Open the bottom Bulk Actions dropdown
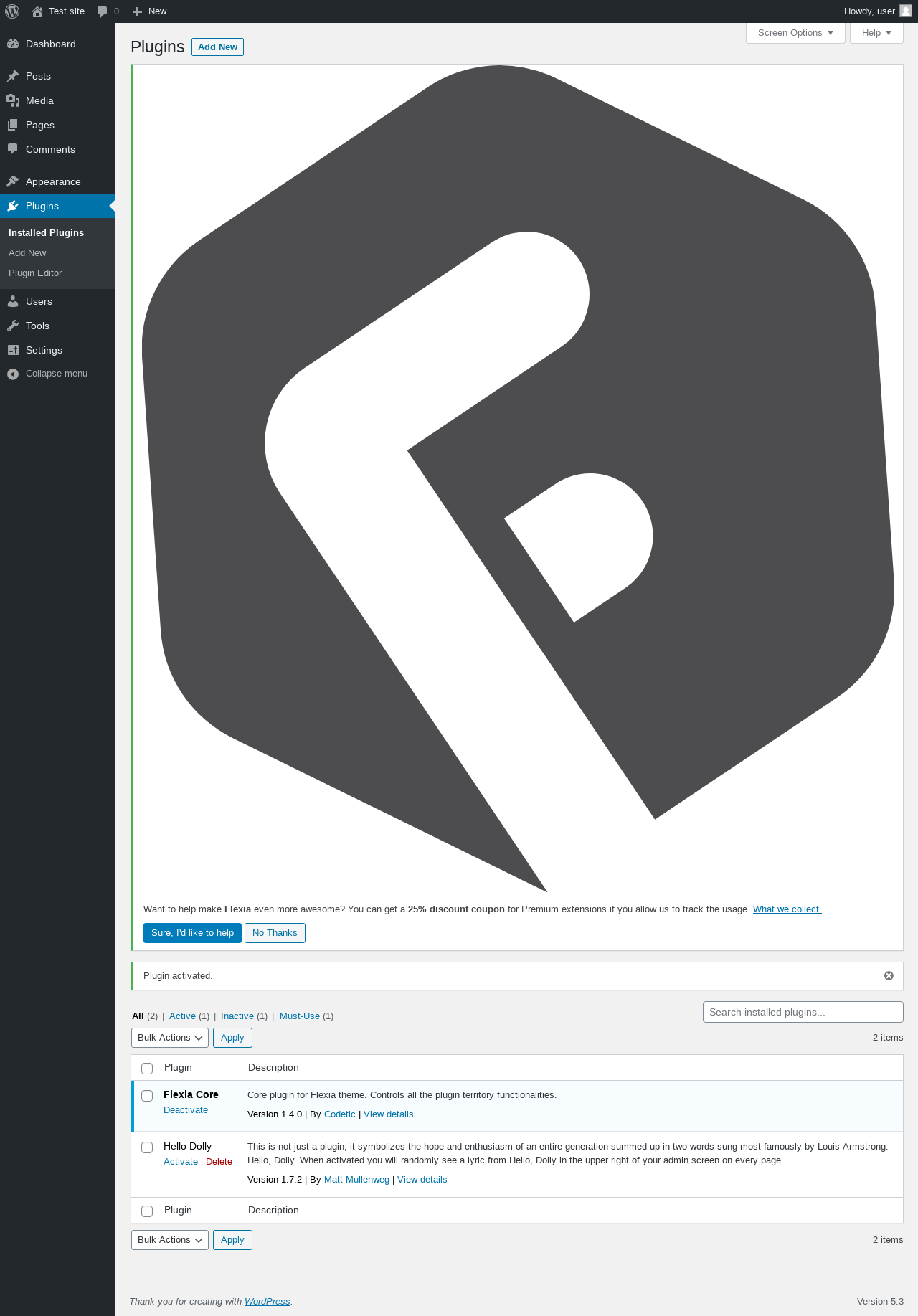918x1316 pixels. tap(170, 1240)
